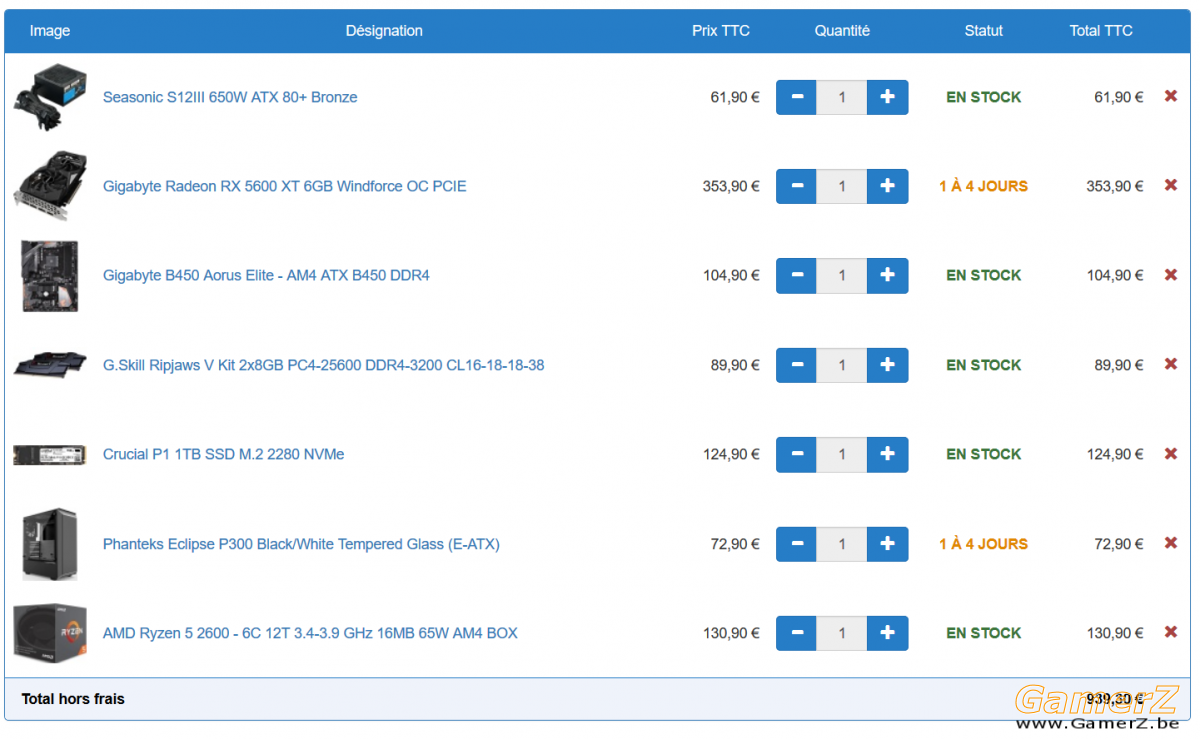This screenshot has height=739, width=1200.
Task: Increase quantity of Crucial P1 1TB SSD
Action: (x=887, y=454)
